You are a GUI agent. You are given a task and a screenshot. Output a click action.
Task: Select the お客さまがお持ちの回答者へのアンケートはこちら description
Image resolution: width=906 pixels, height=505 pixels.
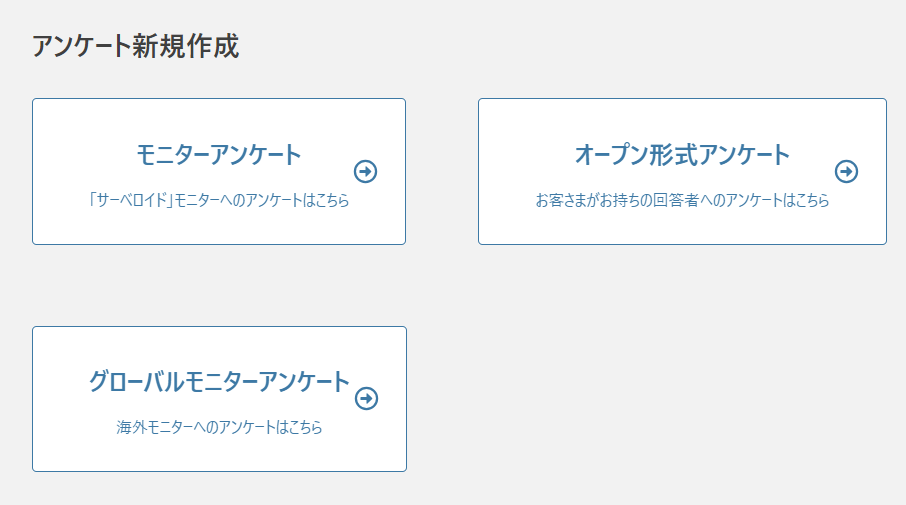click(x=682, y=200)
